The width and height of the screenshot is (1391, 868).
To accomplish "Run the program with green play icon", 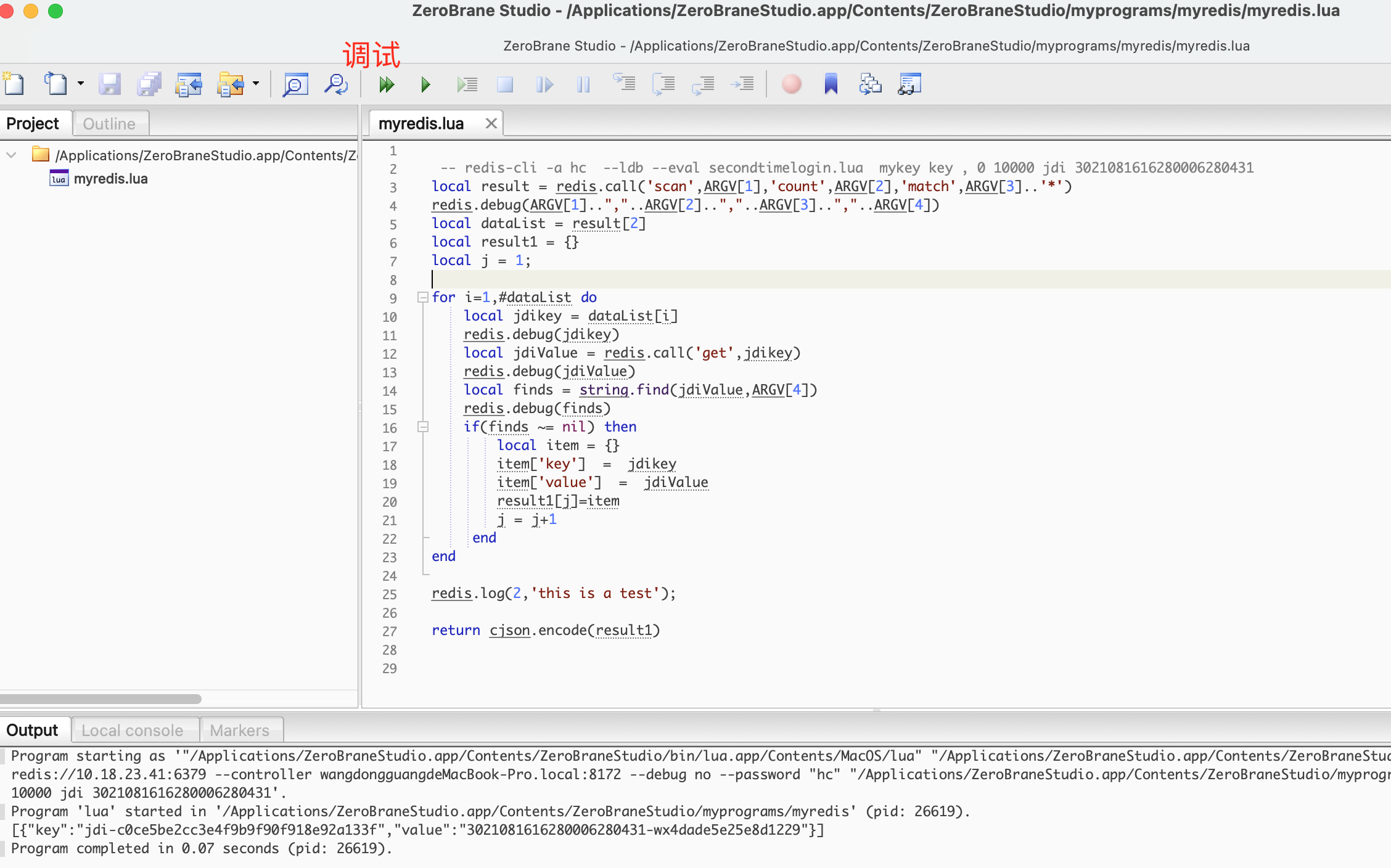I will click(x=425, y=84).
